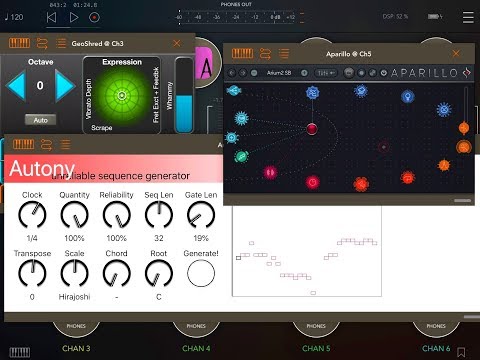The image size is (480, 360).
Task: Click the Autony Quantity knob
Action: tap(74, 215)
